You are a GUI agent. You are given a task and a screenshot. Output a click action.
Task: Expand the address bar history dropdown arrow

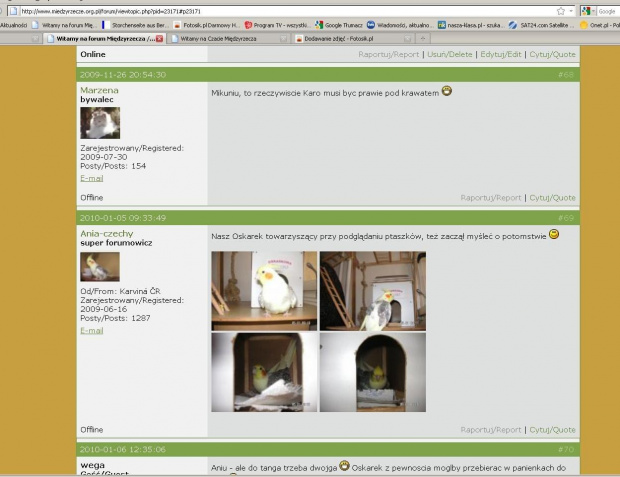(x=571, y=11)
